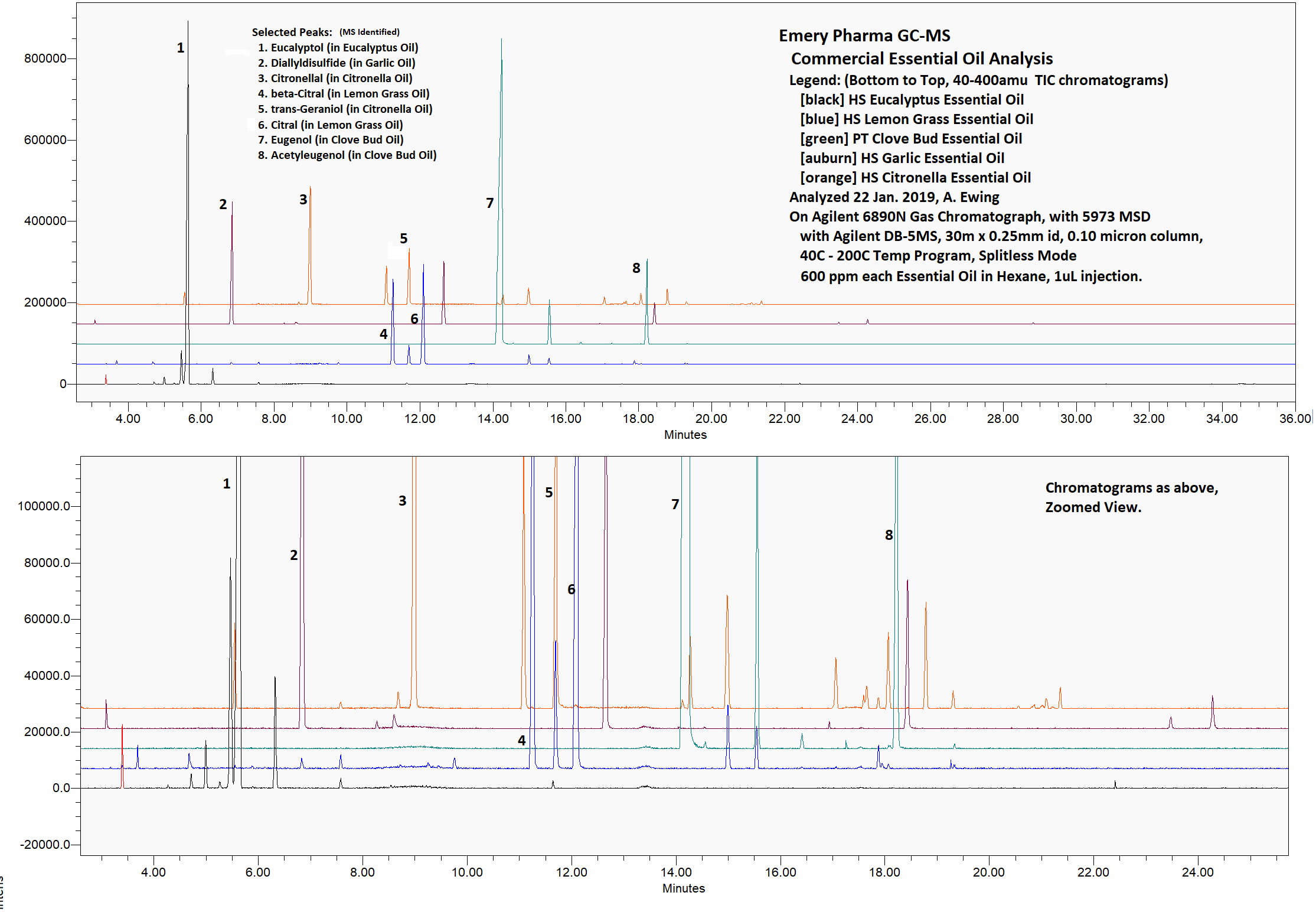Click the [black] HS Eucalyptus Essential Oil entry

tap(912, 100)
